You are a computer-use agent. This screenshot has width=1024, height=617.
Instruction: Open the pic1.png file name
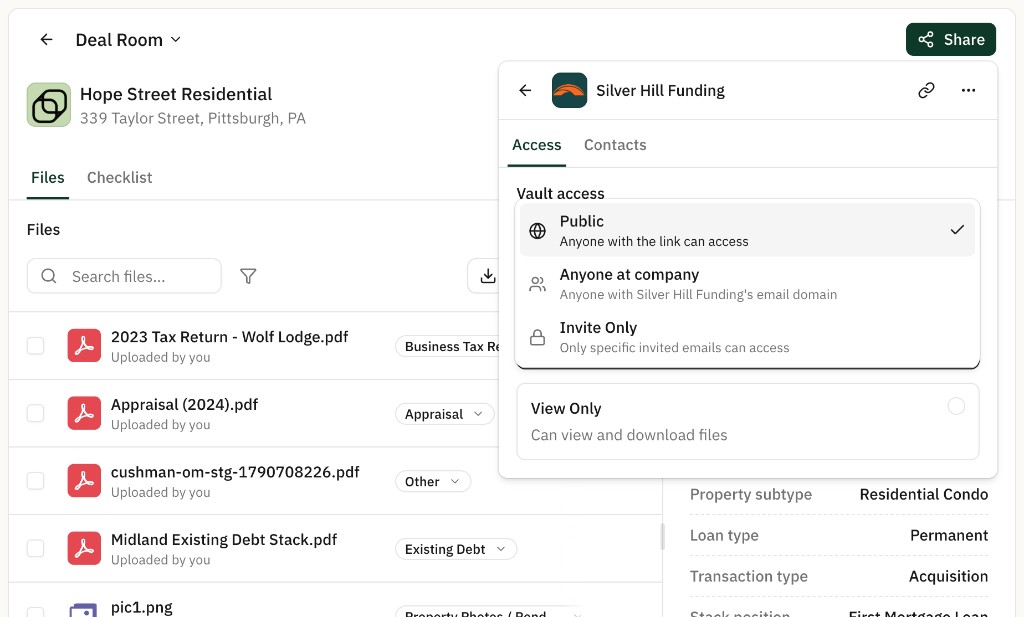tap(142, 608)
